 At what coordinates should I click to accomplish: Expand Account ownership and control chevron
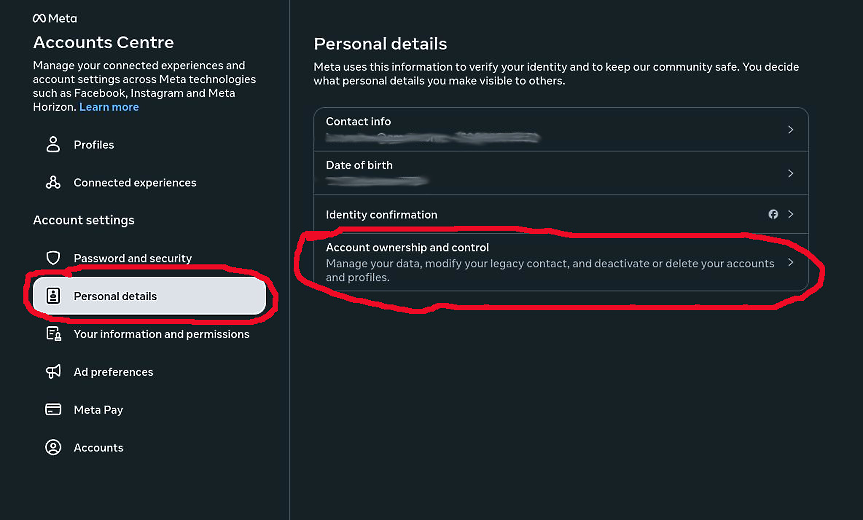tap(790, 262)
